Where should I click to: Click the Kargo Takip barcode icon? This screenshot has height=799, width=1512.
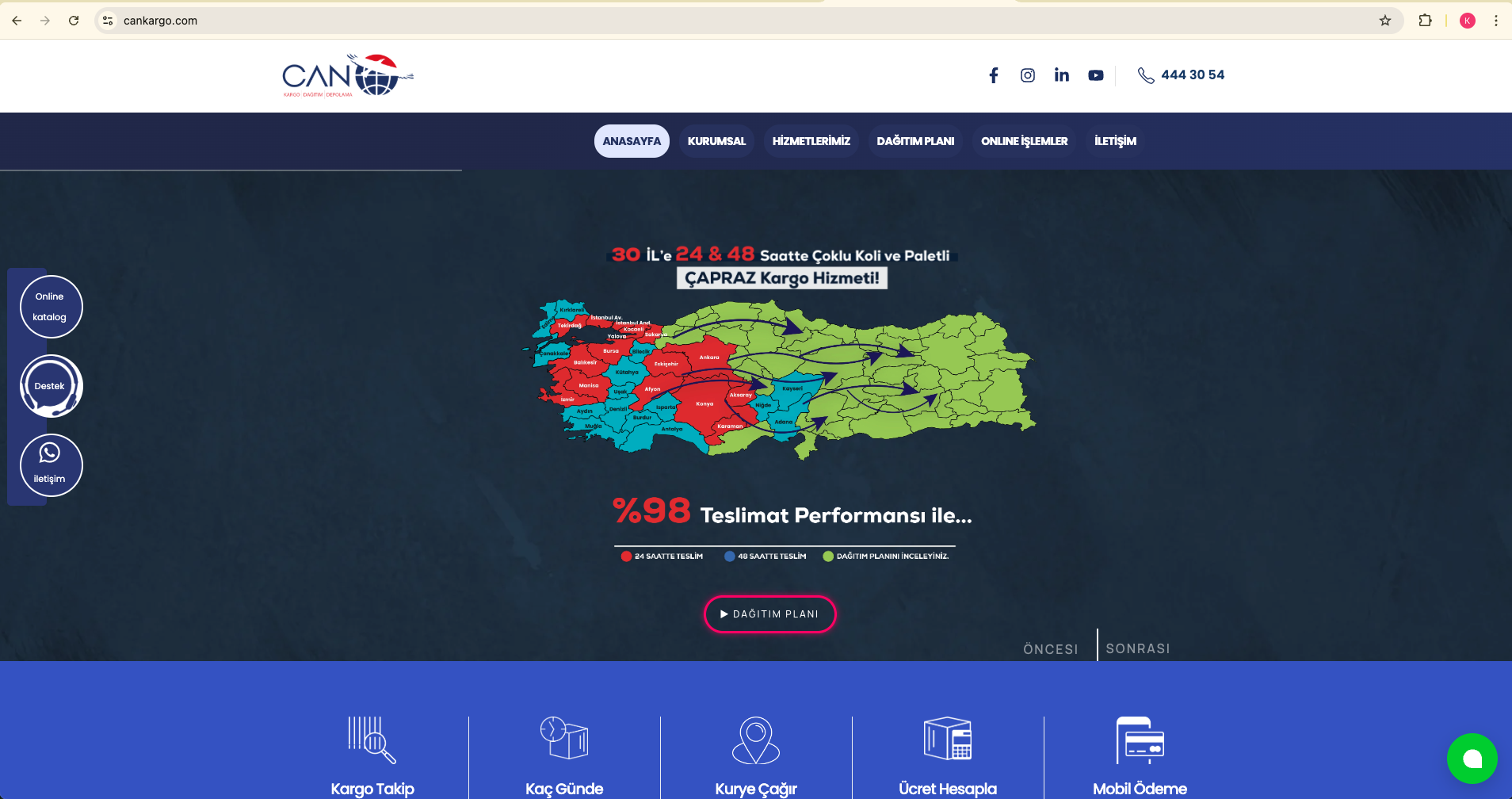(372, 740)
